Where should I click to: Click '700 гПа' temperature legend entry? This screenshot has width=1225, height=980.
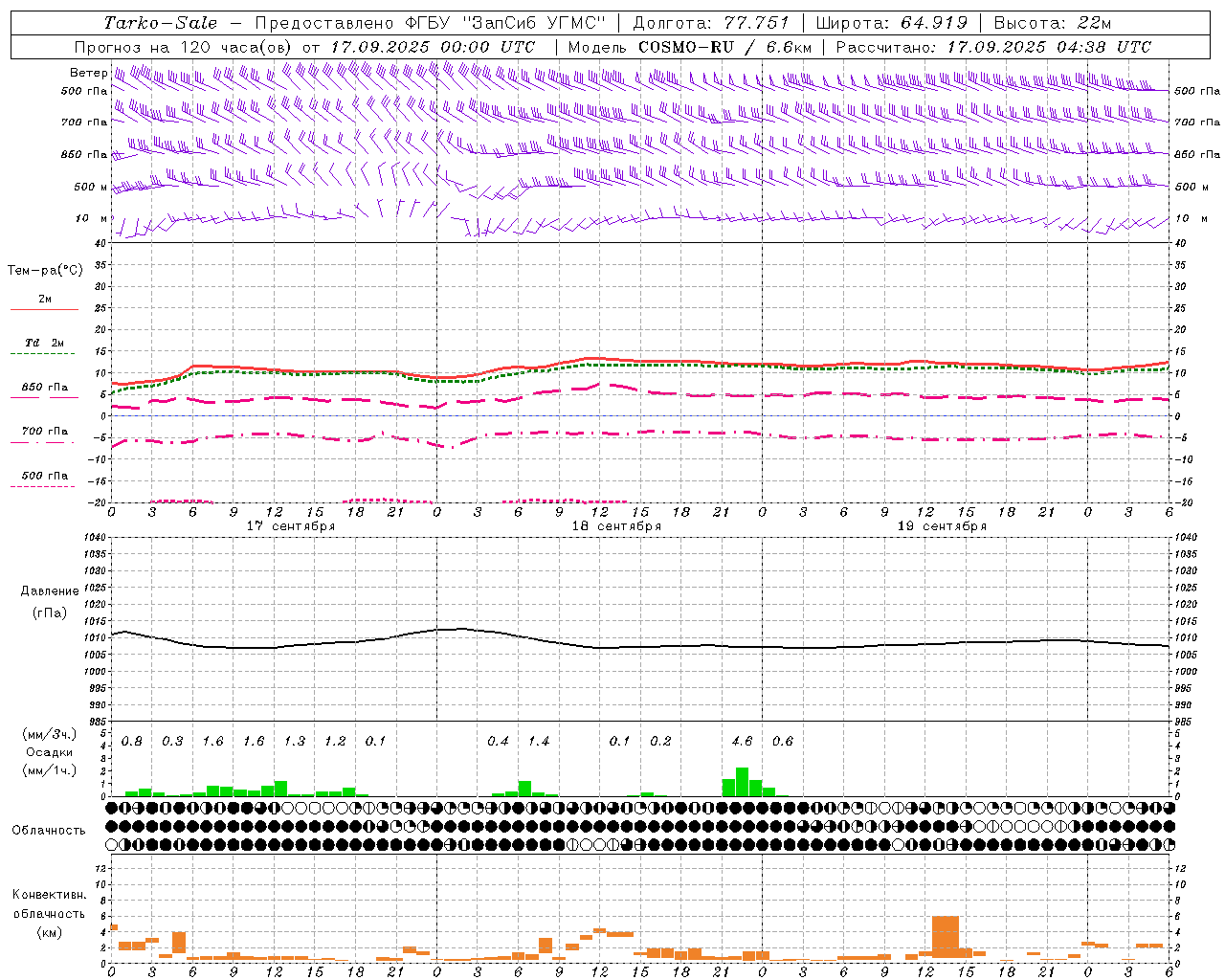point(45,432)
